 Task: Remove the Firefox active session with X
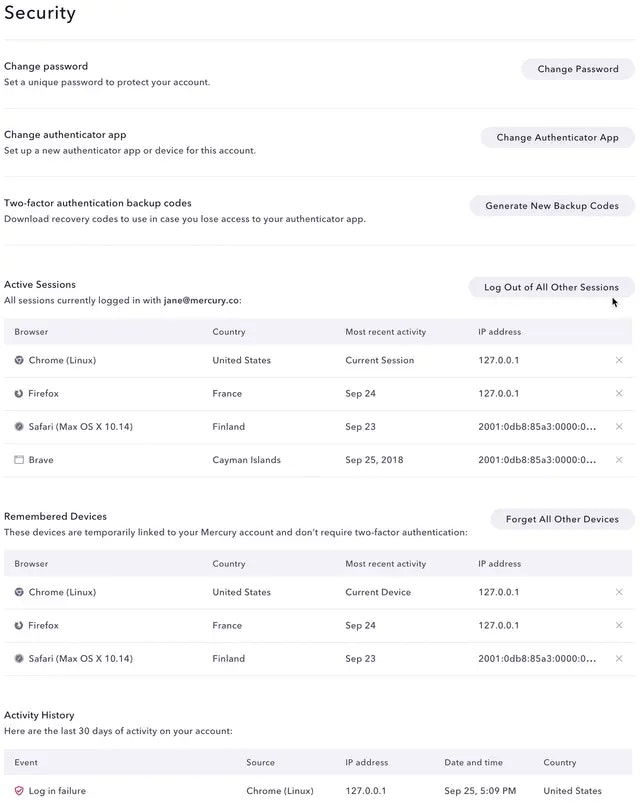[x=619, y=394]
